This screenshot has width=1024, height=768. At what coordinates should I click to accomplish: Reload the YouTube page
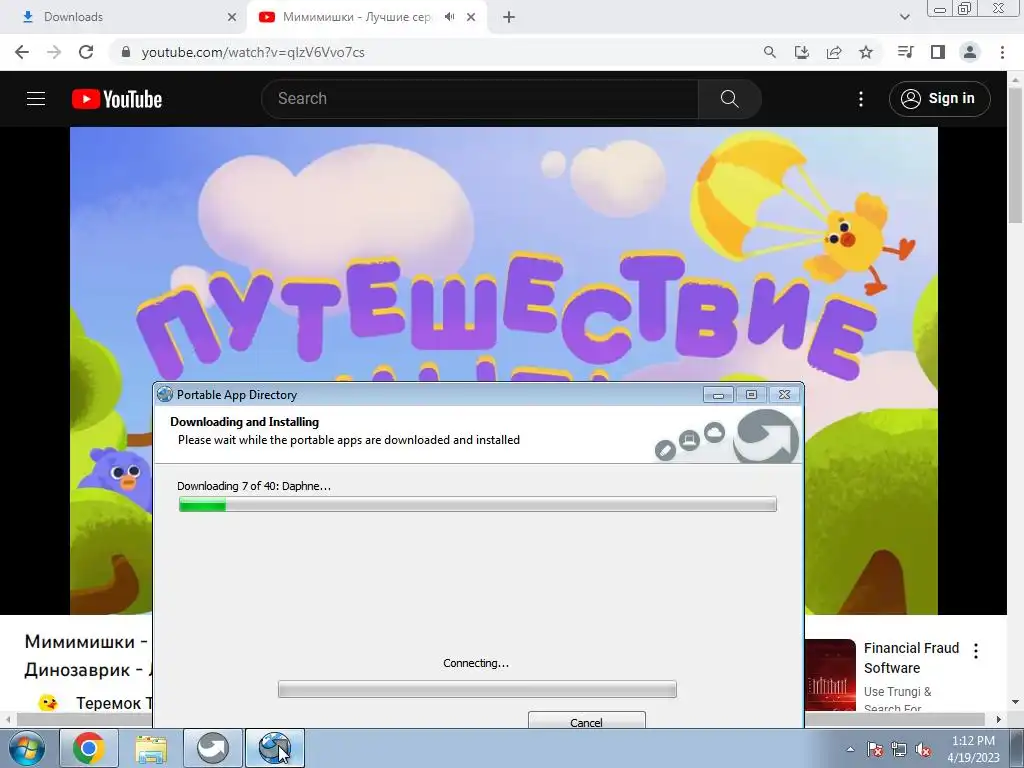click(86, 52)
